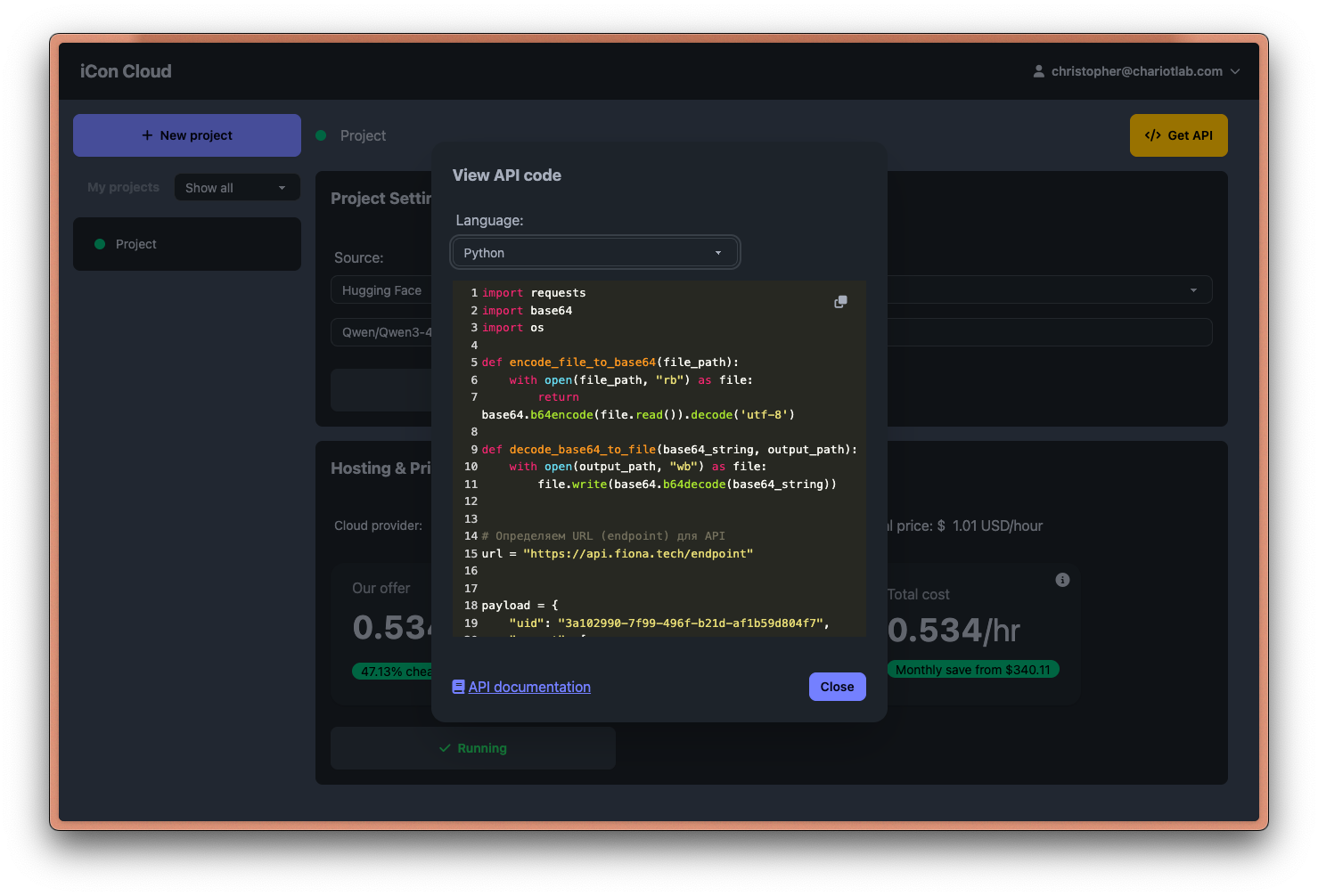Copy the API code with the copy icon
Image resolution: width=1318 pixels, height=896 pixels.
(840, 302)
